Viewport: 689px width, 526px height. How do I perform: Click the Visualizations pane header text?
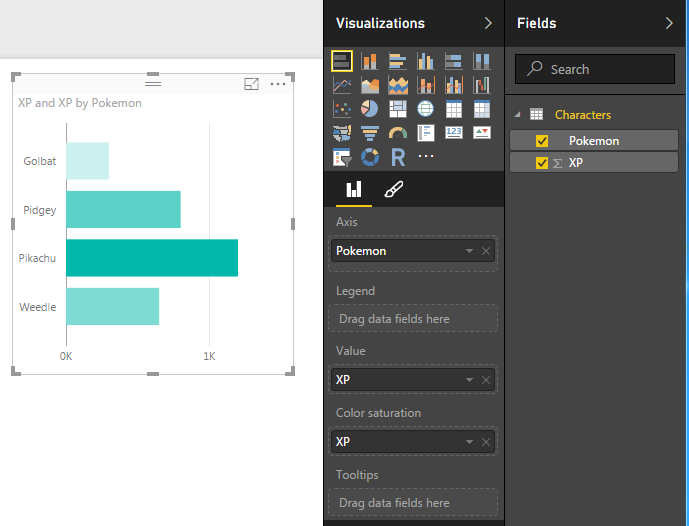click(x=380, y=23)
